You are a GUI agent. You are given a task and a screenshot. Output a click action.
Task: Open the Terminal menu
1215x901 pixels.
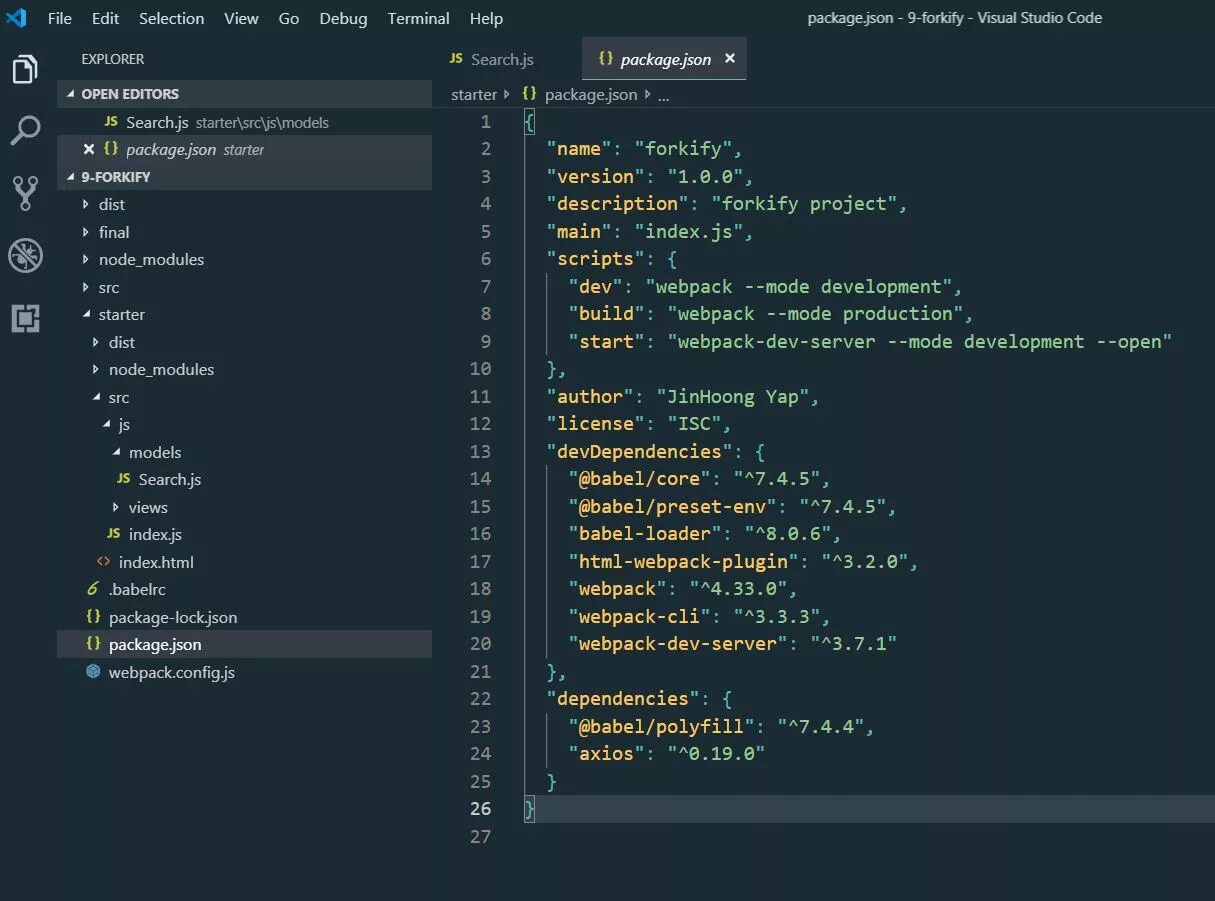pyautogui.click(x=418, y=18)
